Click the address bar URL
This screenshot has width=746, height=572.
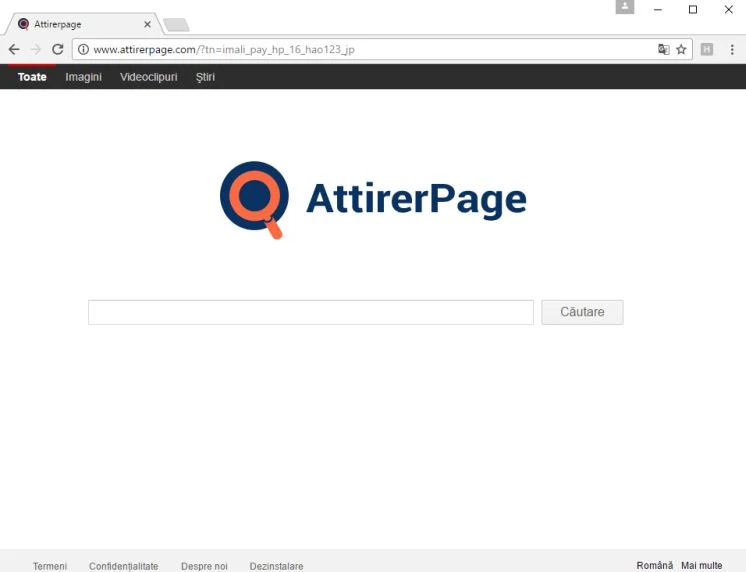(224, 49)
